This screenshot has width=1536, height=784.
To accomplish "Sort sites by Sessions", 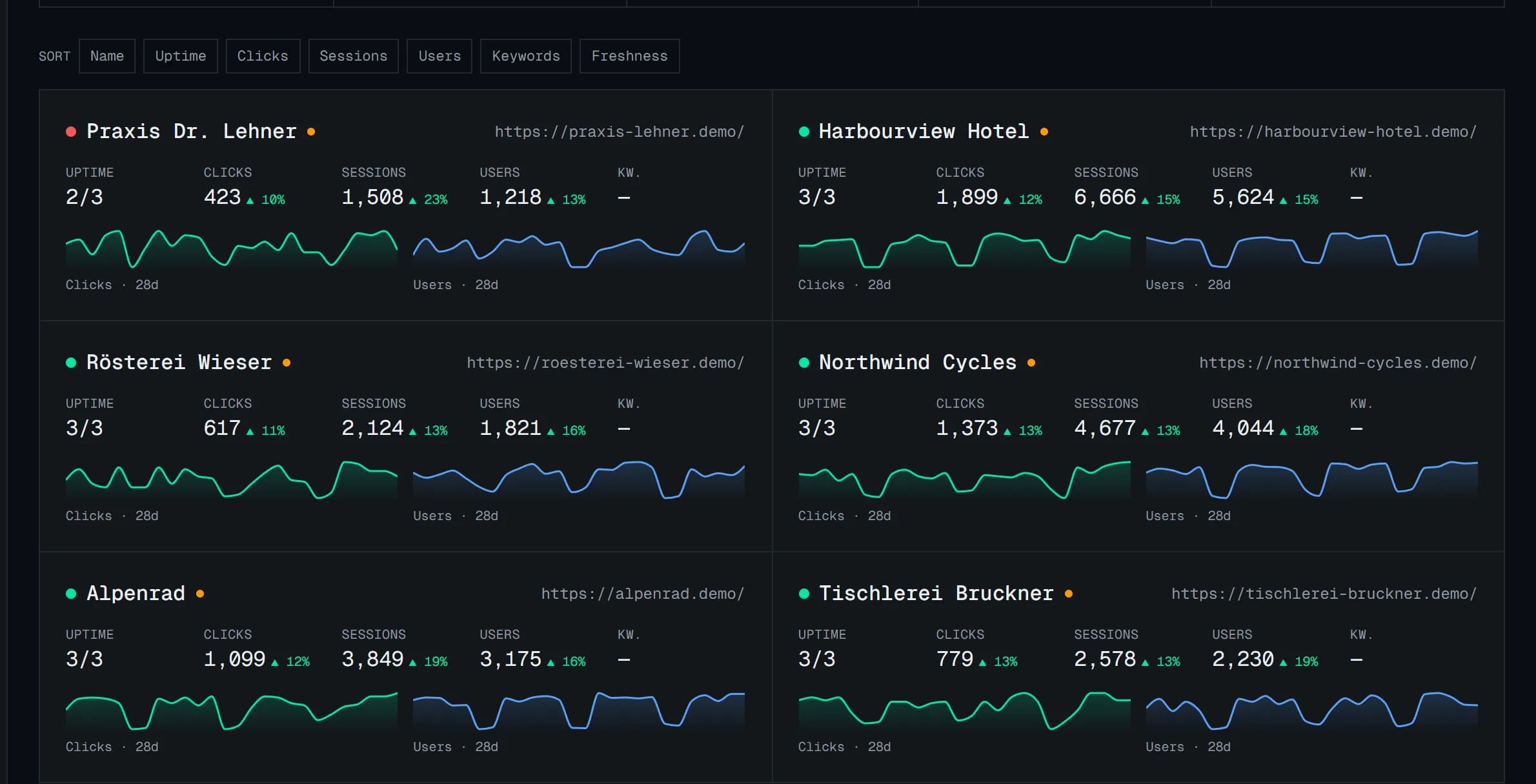I will coord(354,56).
